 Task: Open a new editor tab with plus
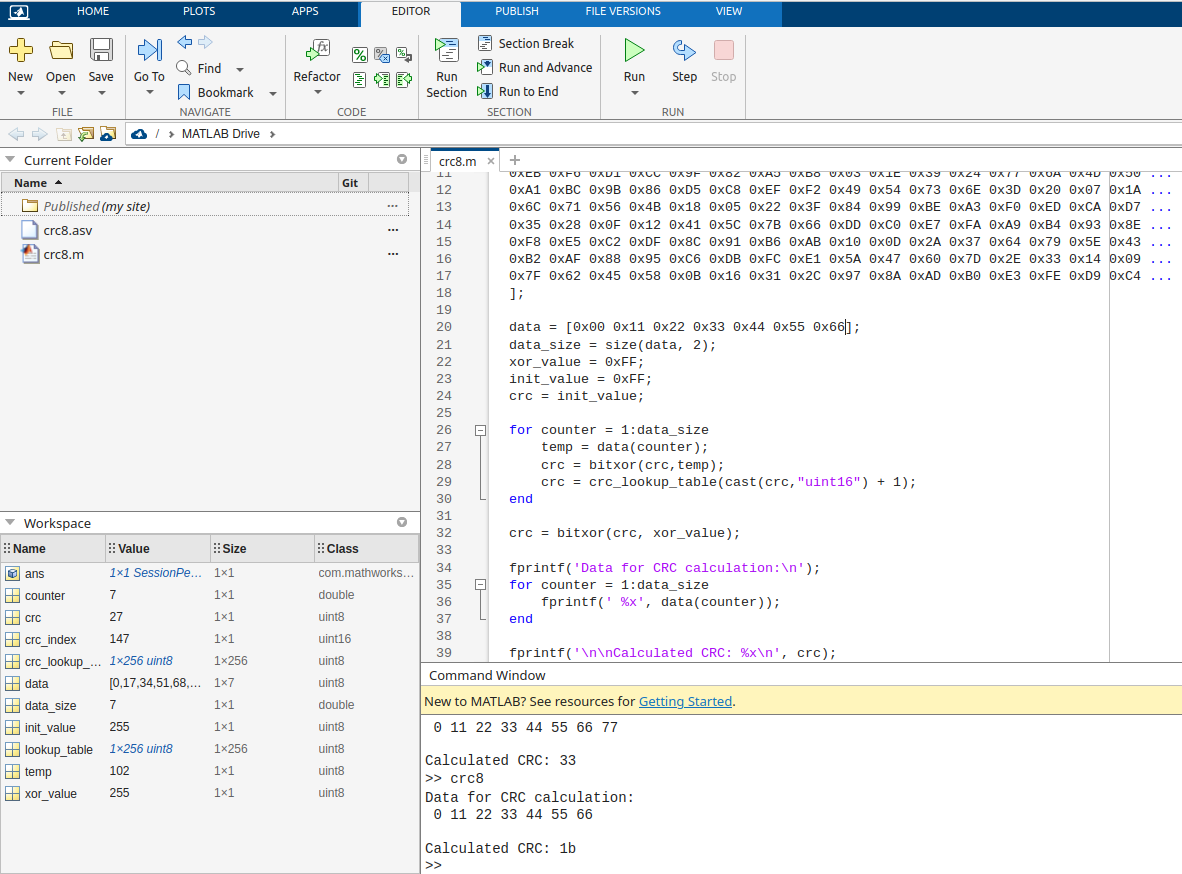pos(515,160)
